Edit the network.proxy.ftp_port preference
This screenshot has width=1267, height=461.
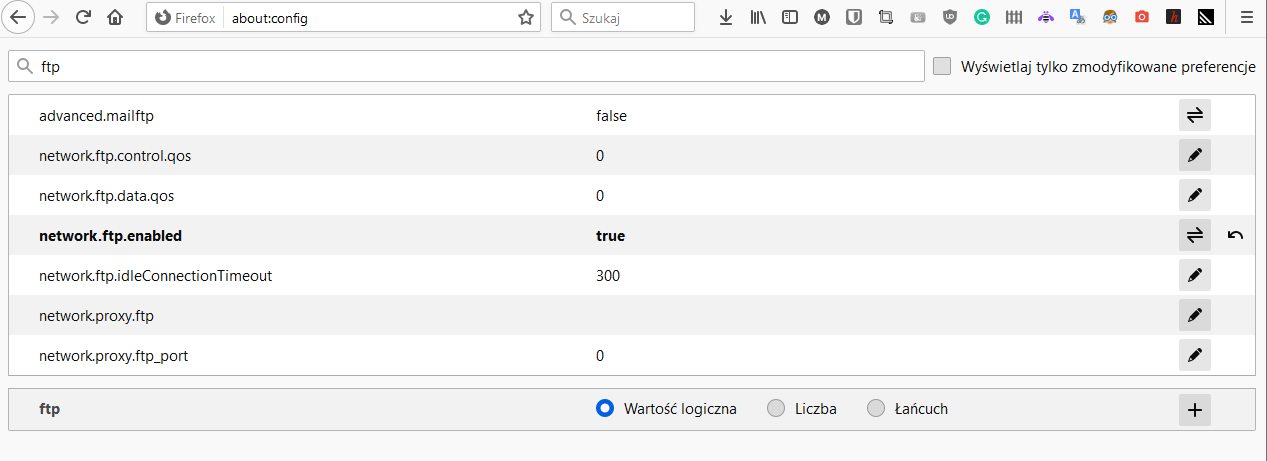point(1195,355)
